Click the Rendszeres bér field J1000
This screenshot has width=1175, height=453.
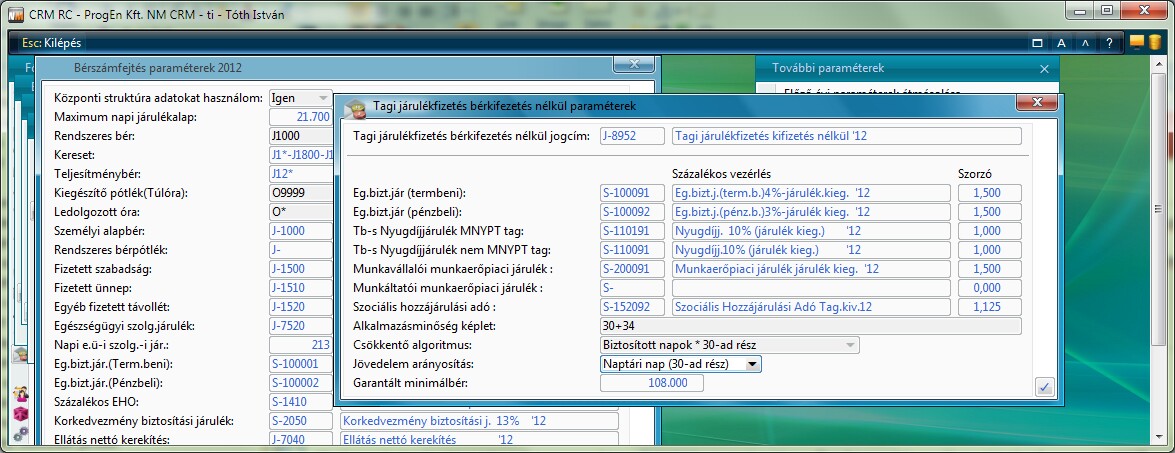click(300, 136)
